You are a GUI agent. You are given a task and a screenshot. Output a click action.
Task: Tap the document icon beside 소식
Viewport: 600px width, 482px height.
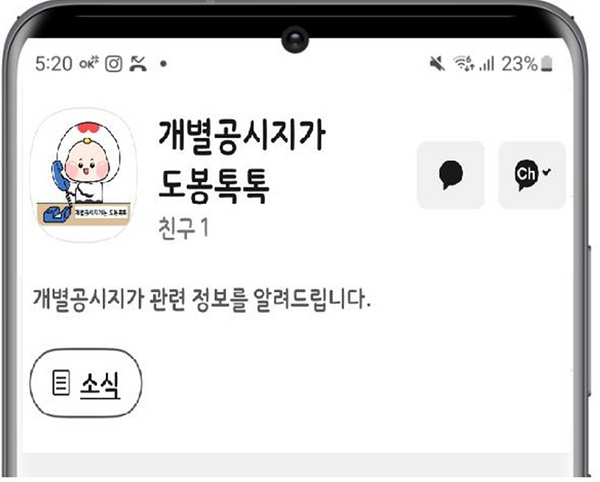coord(61,382)
